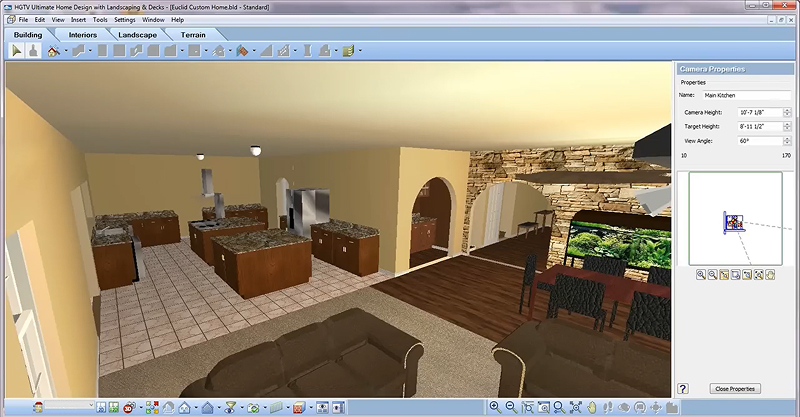Open the Help menu

pos(178,20)
